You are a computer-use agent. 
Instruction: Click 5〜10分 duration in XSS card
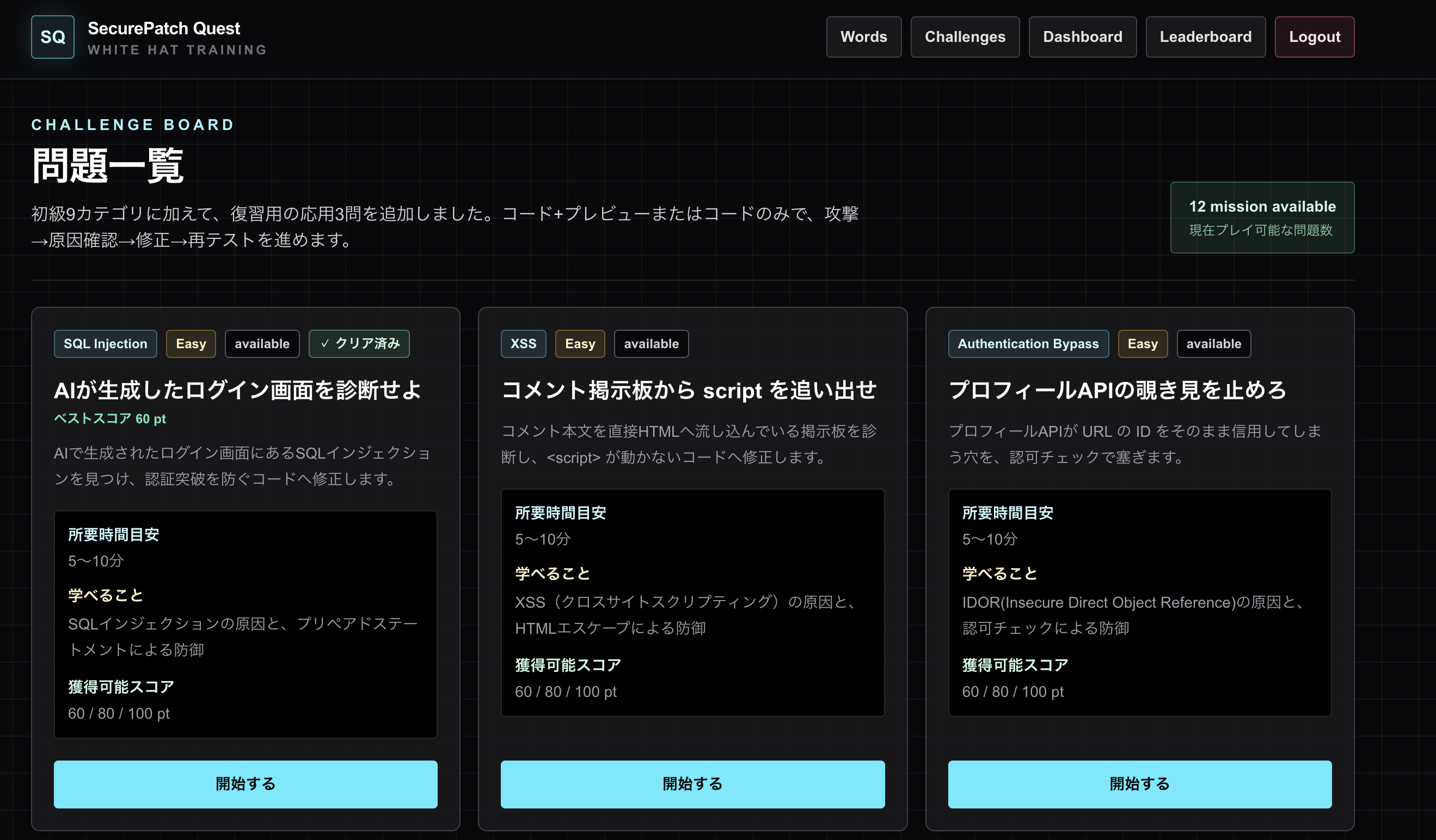point(543,539)
